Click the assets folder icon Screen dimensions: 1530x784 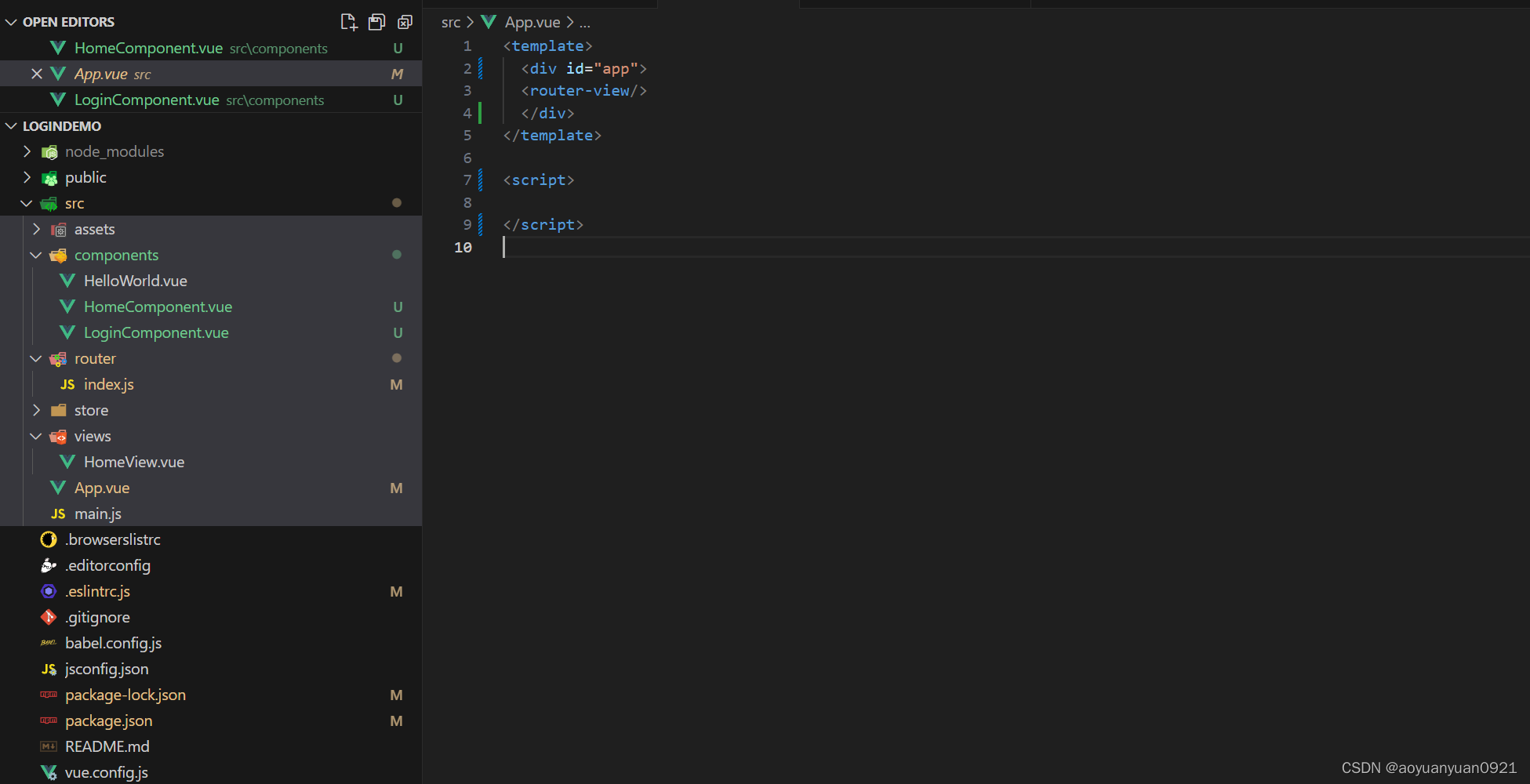tap(59, 230)
